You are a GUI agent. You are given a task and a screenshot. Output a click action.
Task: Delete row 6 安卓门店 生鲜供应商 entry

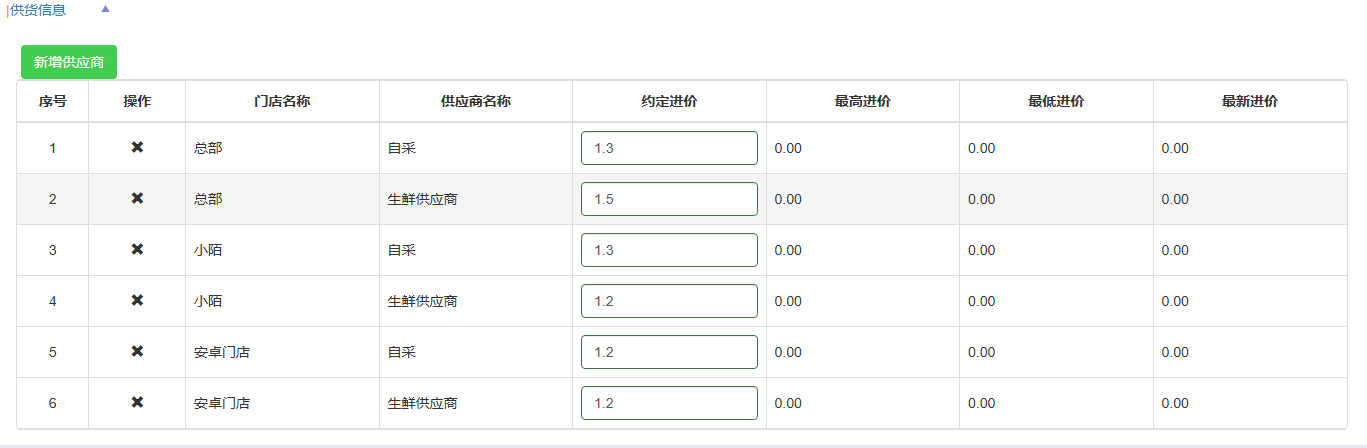tap(137, 403)
